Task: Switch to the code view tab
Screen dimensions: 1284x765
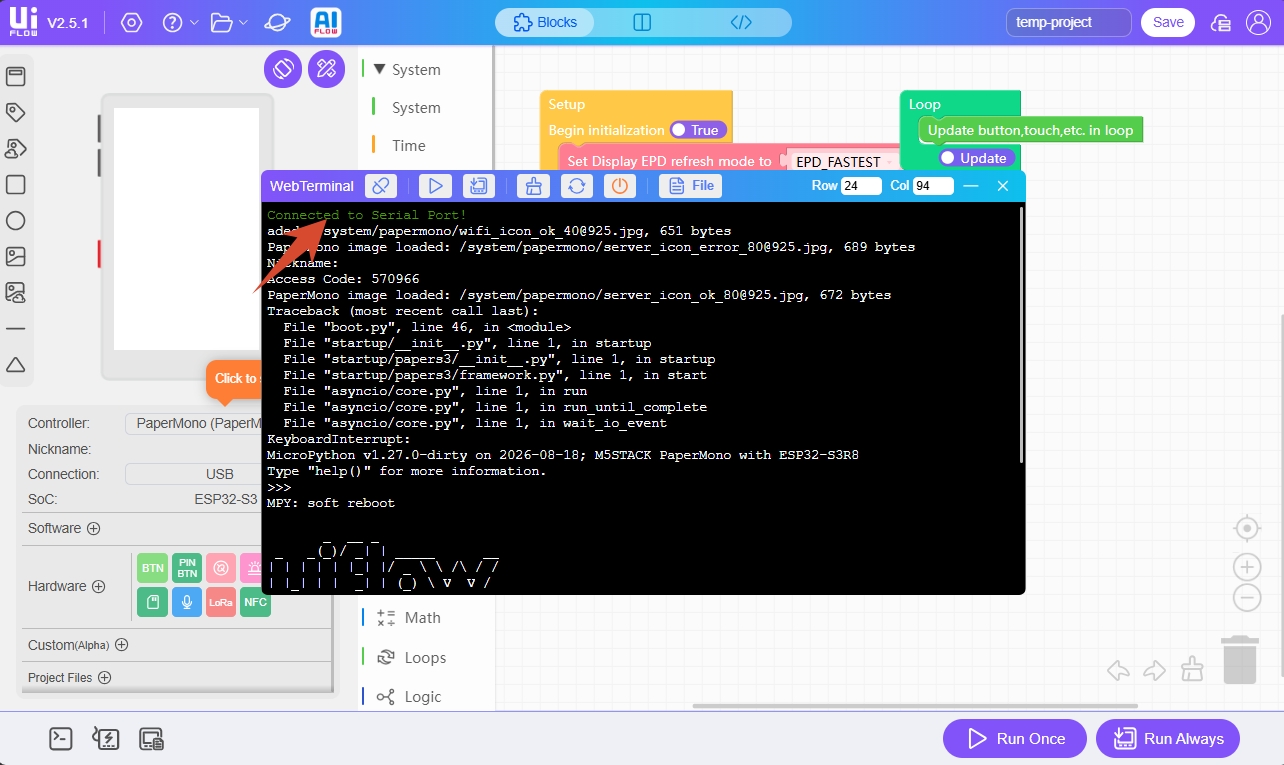Action: [741, 22]
